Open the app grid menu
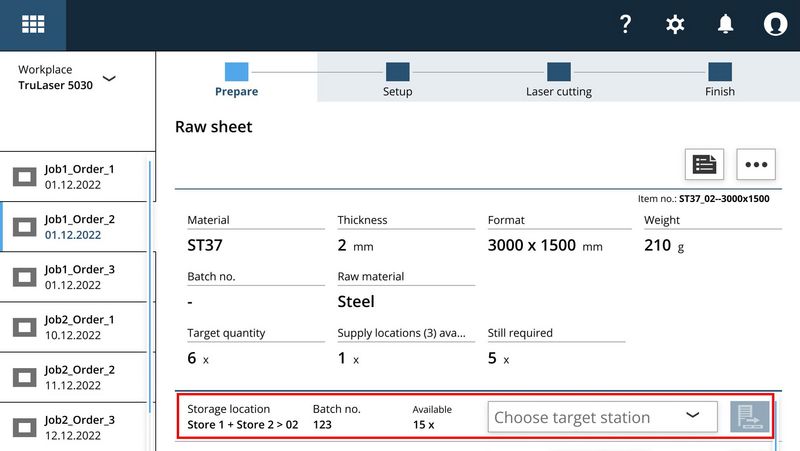This screenshot has height=451, width=800. click(33, 25)
